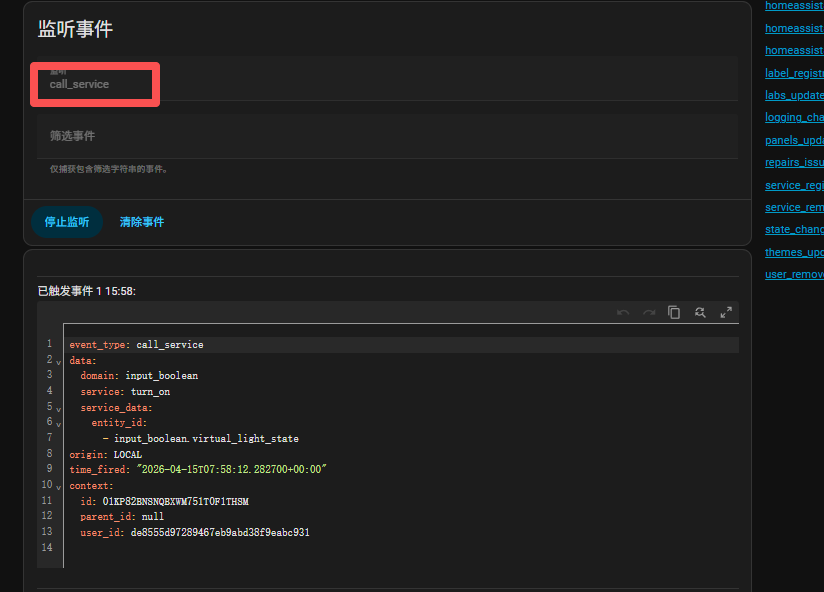The width and height of the screenshot is (824, 592).
Task: Copy the event YAML with the copy icon
Action: 674,312
